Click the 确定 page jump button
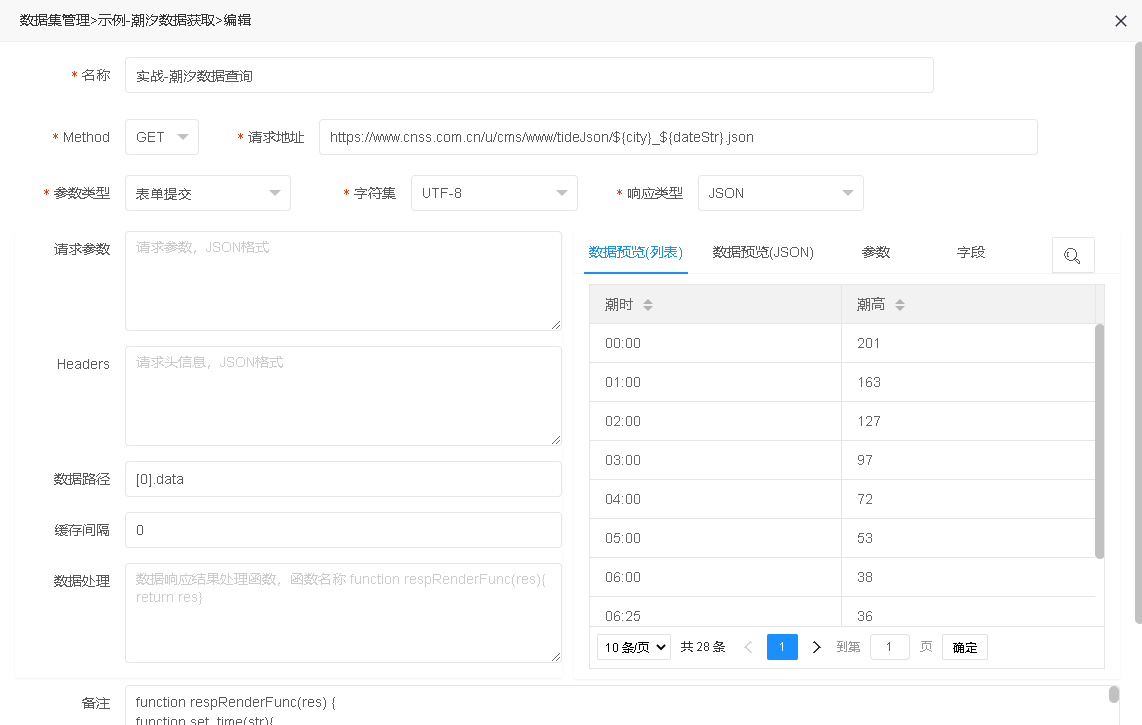The height and width of the screenshot is (725, 1142). pos(965,647)
